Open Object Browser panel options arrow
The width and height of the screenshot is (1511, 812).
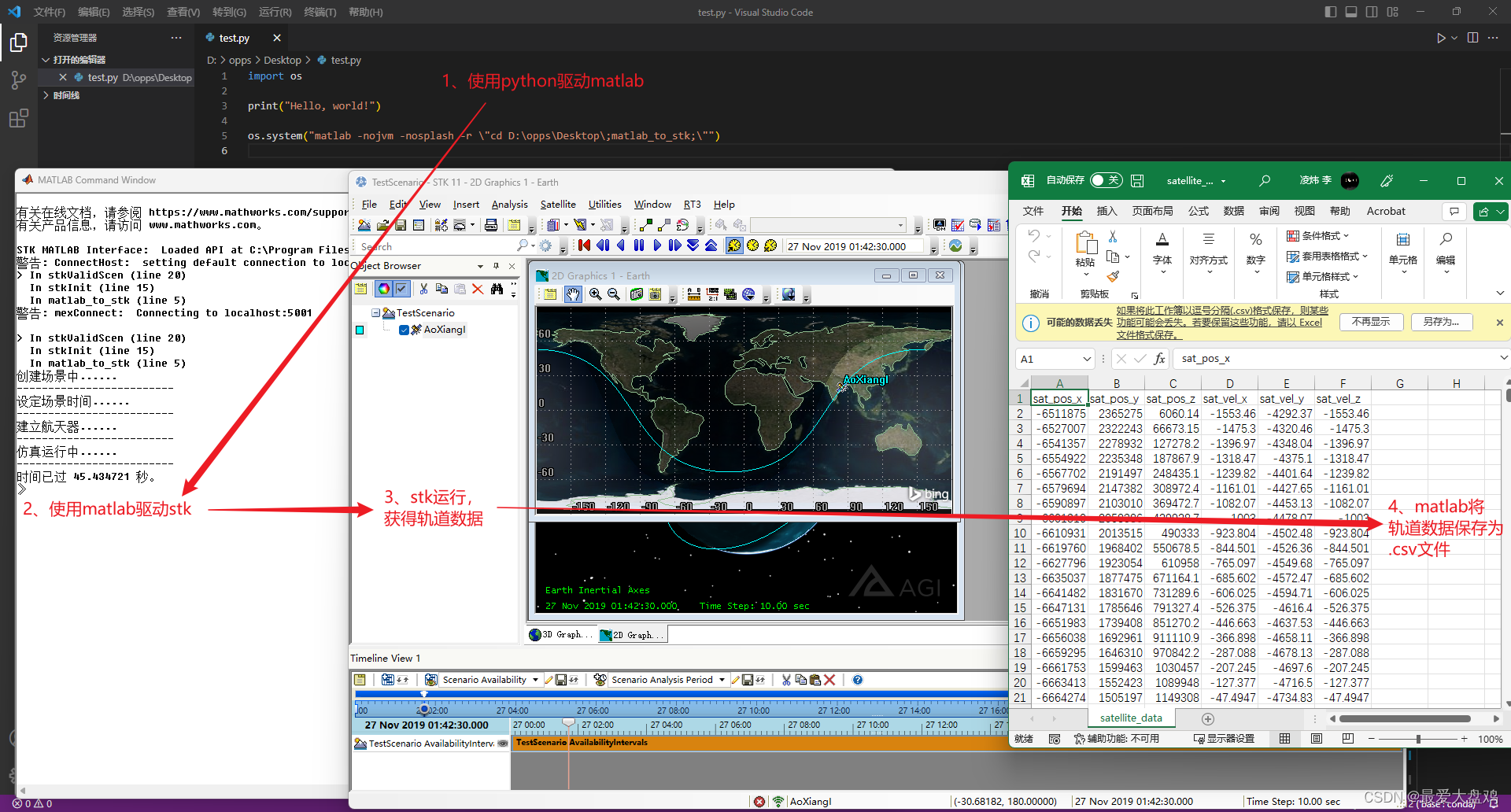pyautogui.click(x=480, y=266)
